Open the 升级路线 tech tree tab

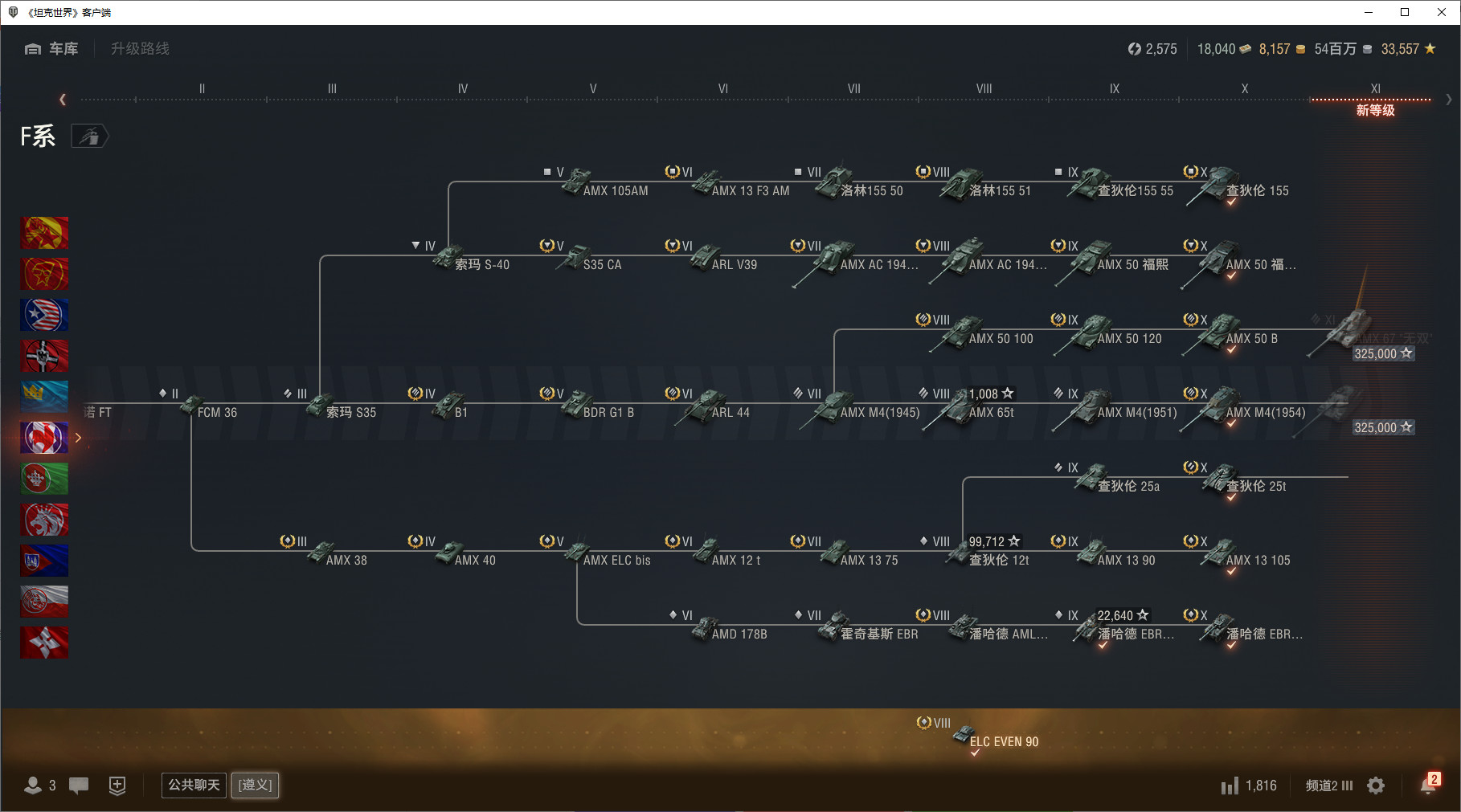point(140,49)
